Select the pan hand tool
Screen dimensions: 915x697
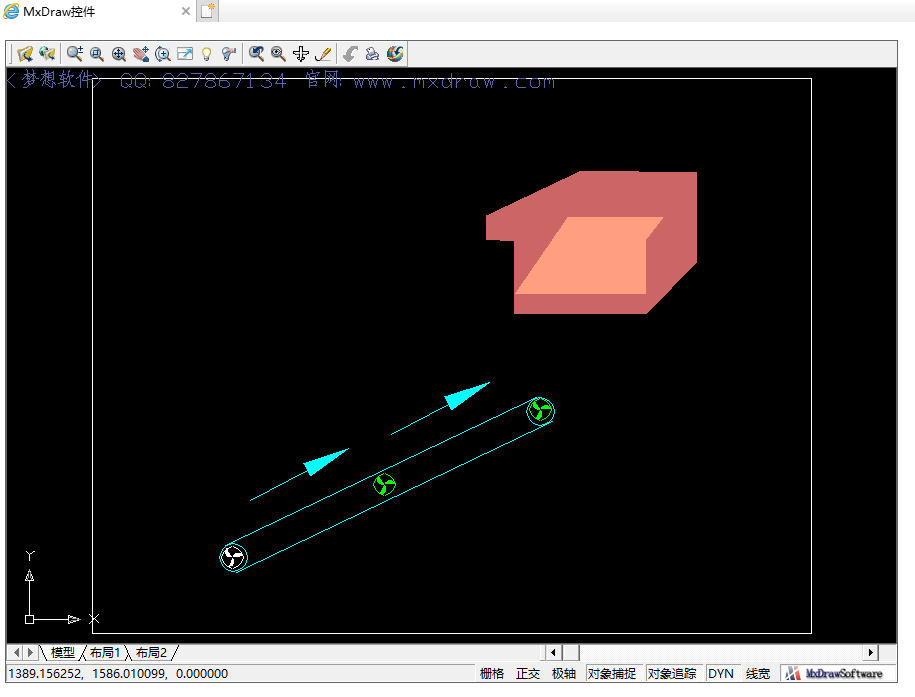coord(140,54)
